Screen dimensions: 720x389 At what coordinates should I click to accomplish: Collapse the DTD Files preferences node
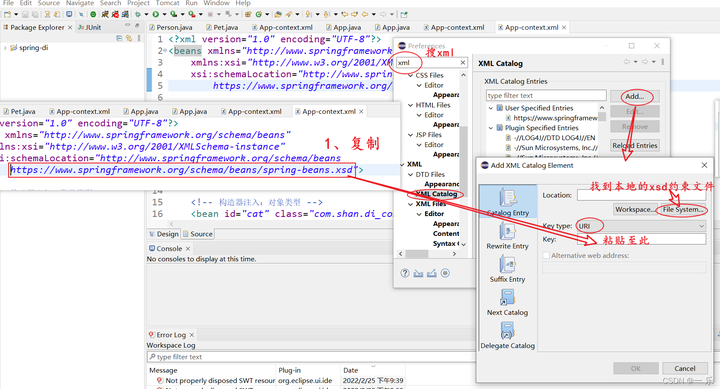(411, 175)
